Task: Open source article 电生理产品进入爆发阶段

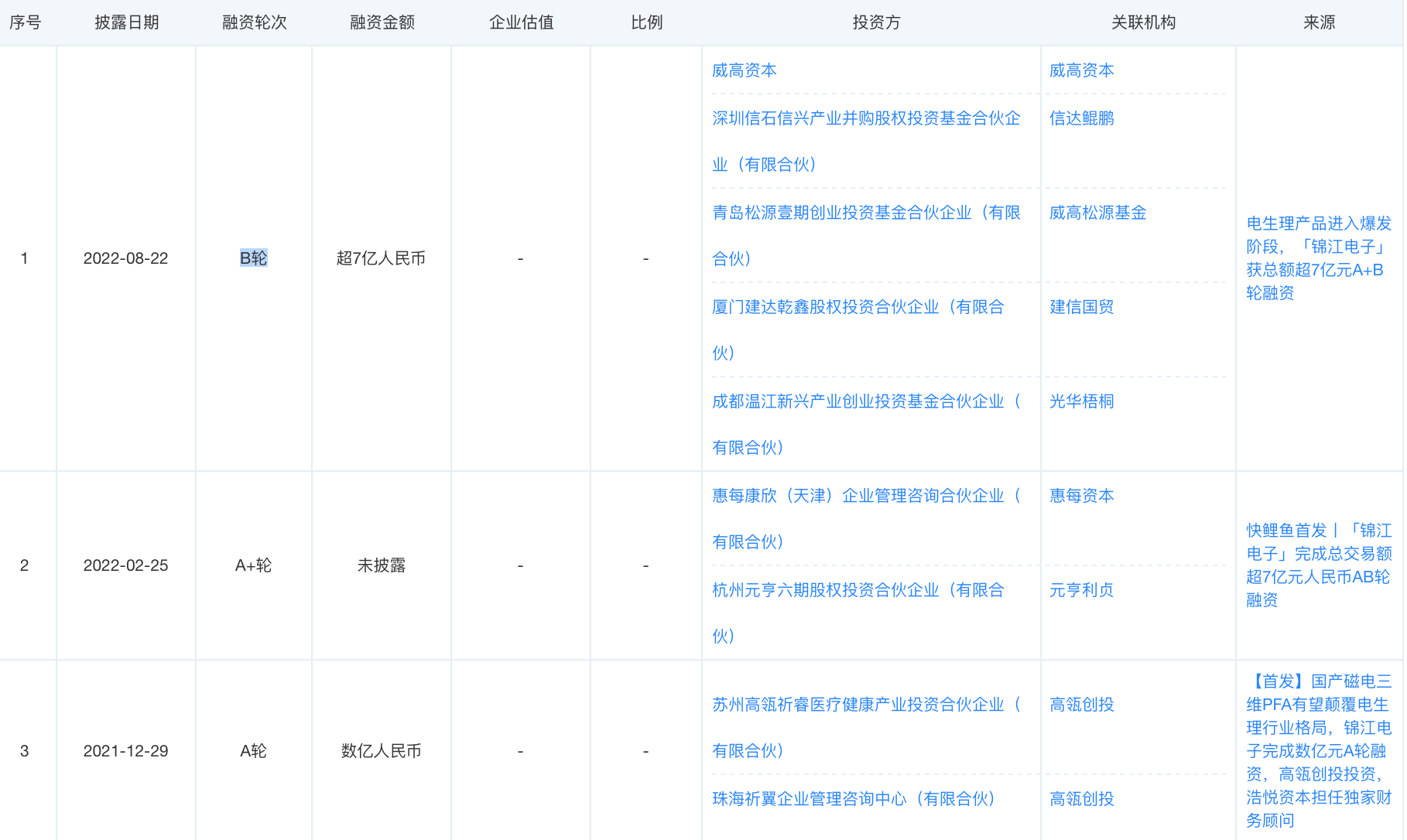Action: point(1319,258)
